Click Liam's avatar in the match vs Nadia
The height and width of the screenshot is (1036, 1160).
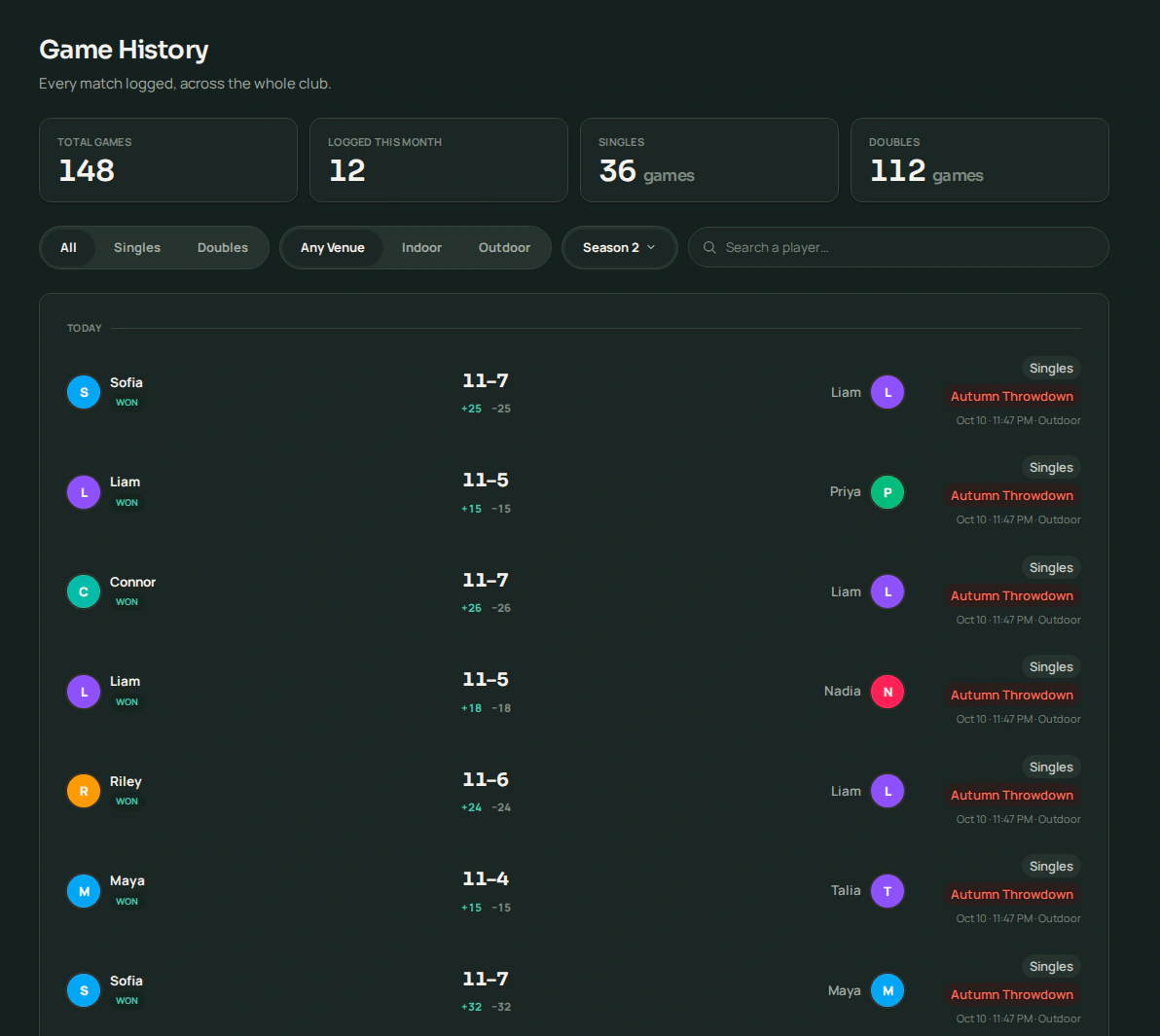point(84,692)
